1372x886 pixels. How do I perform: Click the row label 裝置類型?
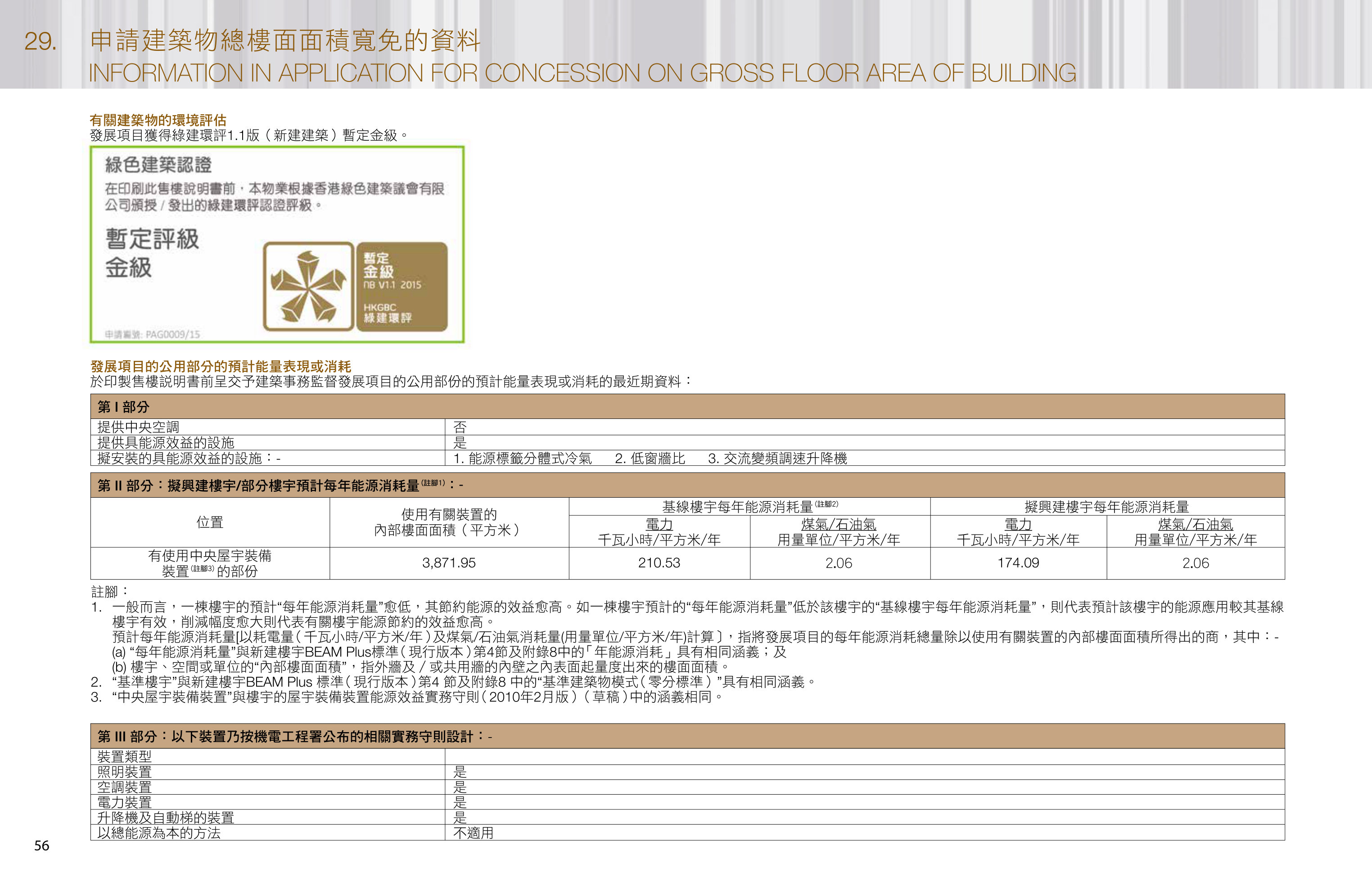124,756
